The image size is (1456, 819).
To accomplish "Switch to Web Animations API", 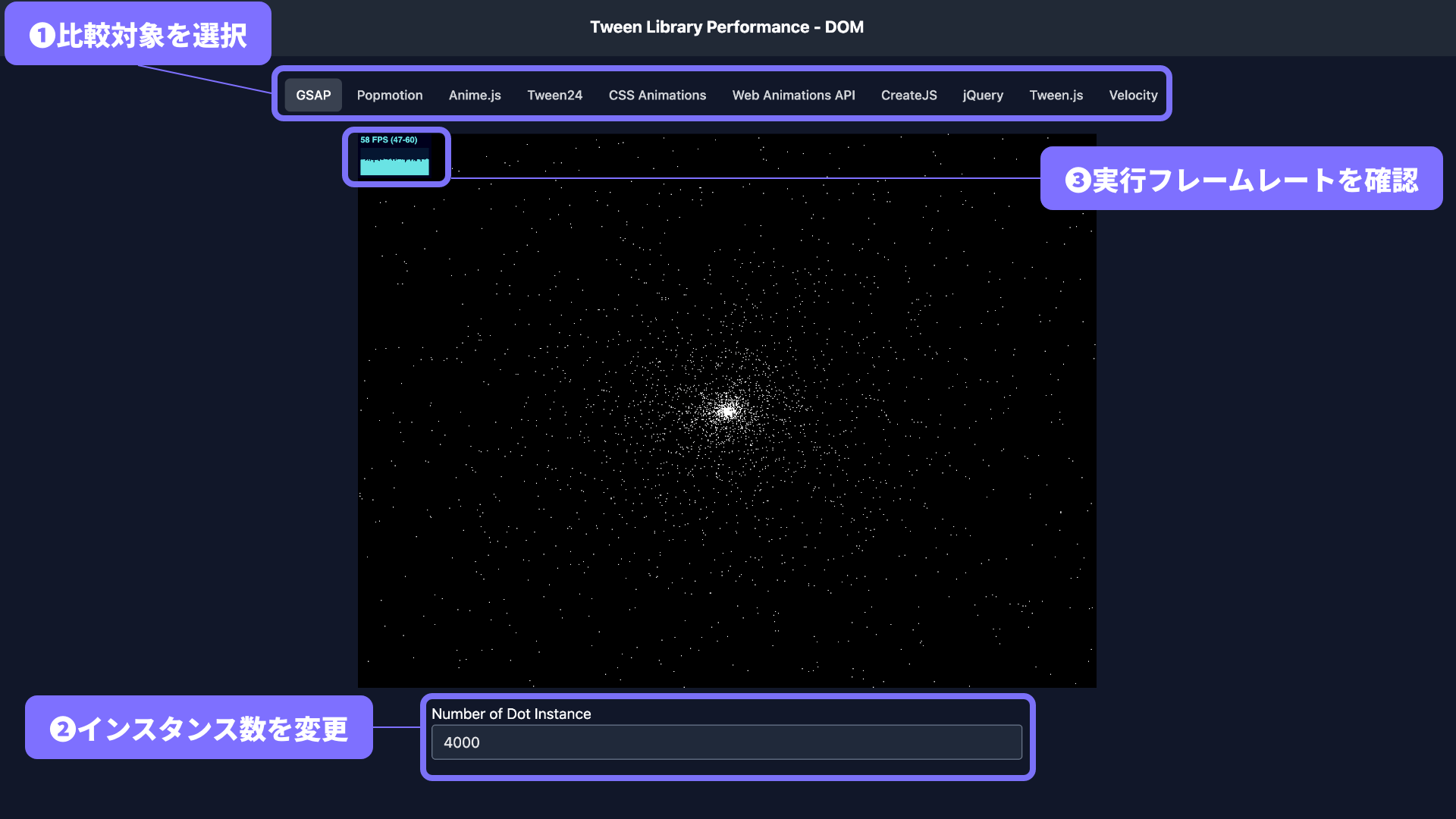I will point(793,96).
